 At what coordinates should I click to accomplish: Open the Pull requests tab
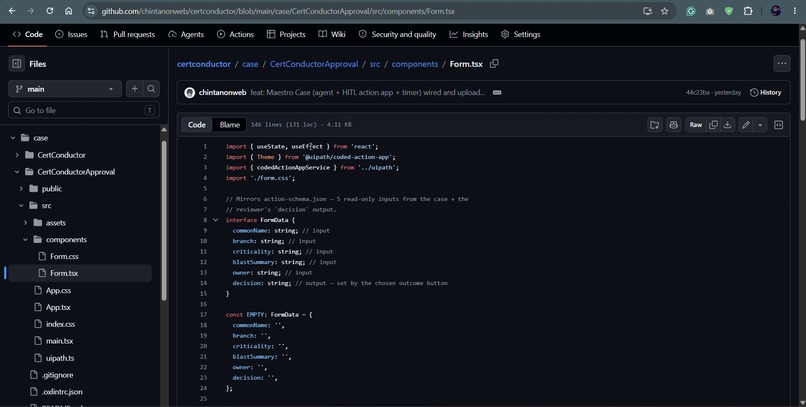127,34
